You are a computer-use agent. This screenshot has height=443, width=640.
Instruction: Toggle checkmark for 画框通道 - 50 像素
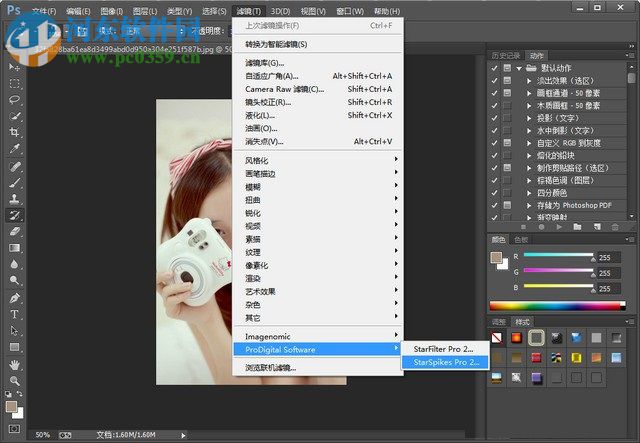494,93
